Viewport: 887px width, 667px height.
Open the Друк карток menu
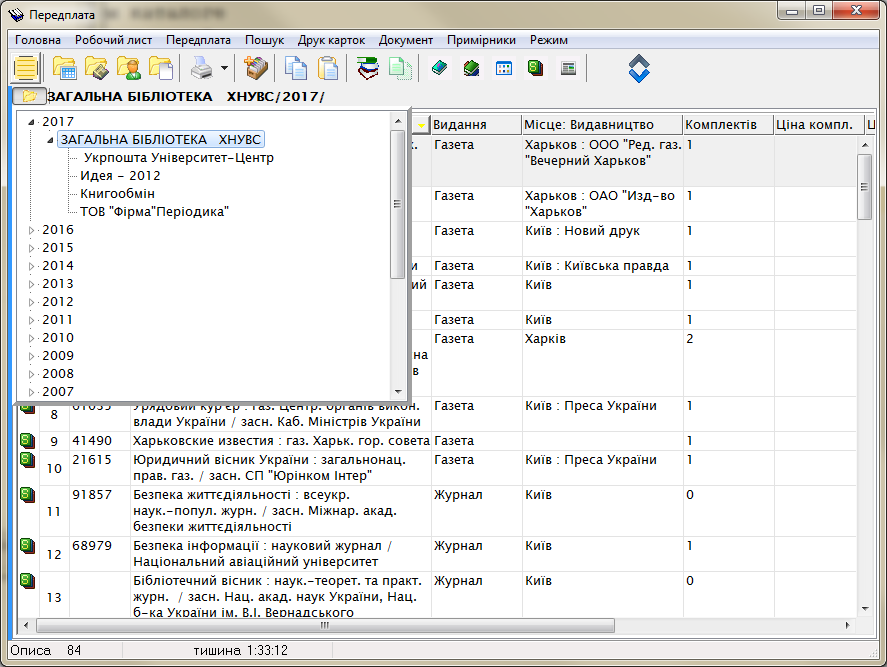click(332, 40)
